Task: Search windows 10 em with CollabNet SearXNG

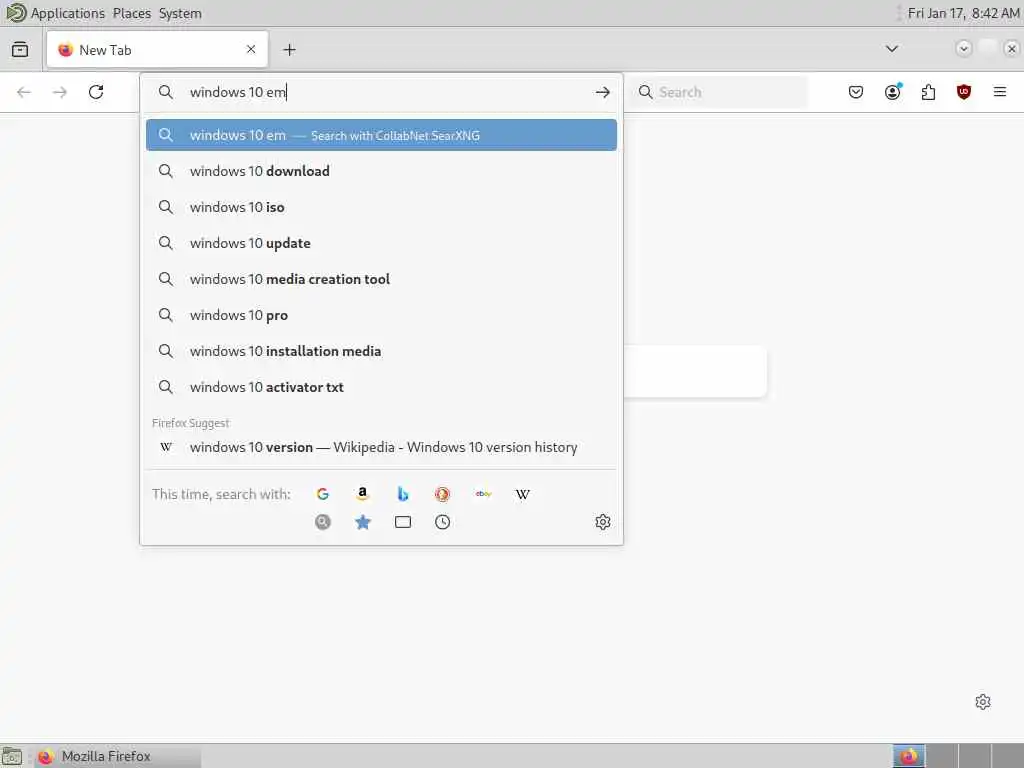Action: coord(381,135)
